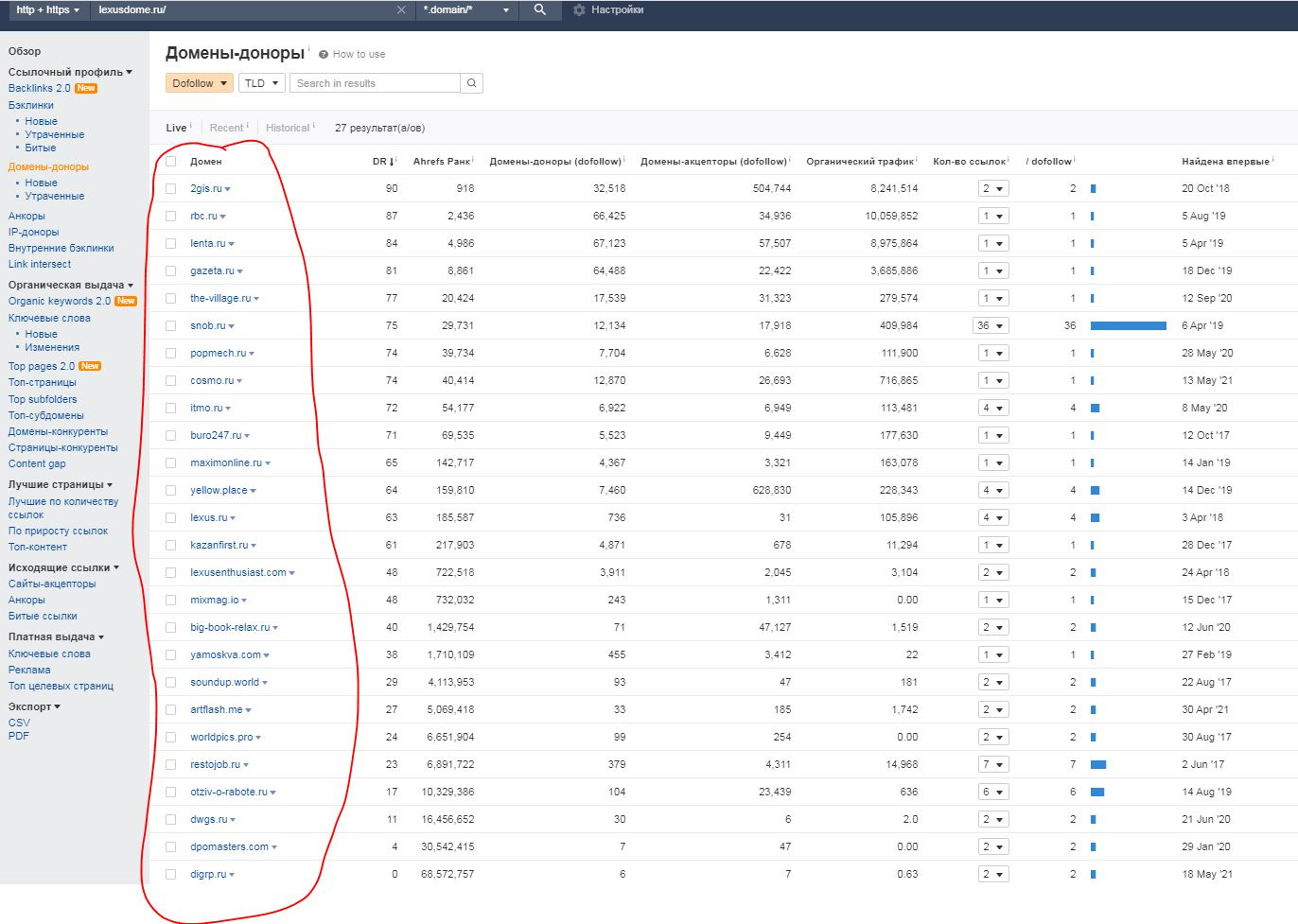Collapse the Органическая выдача section
The height and width of the screenshot is (924, 1298).
[71, 285]
